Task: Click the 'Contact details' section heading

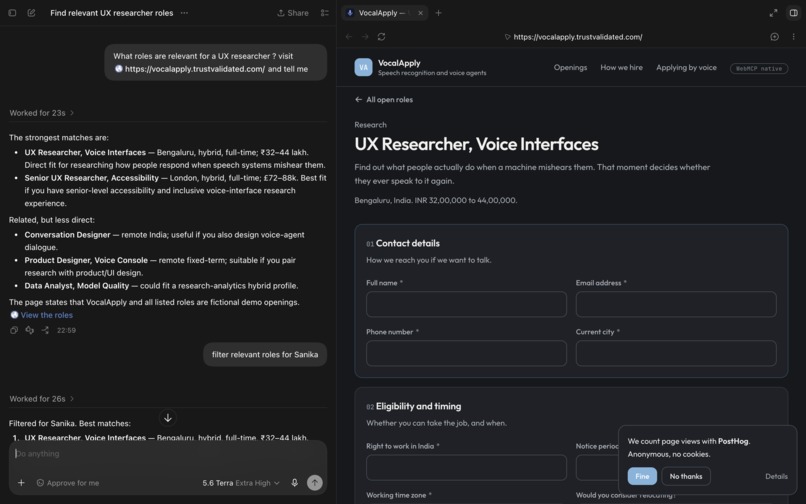Action: click(408, 243)
